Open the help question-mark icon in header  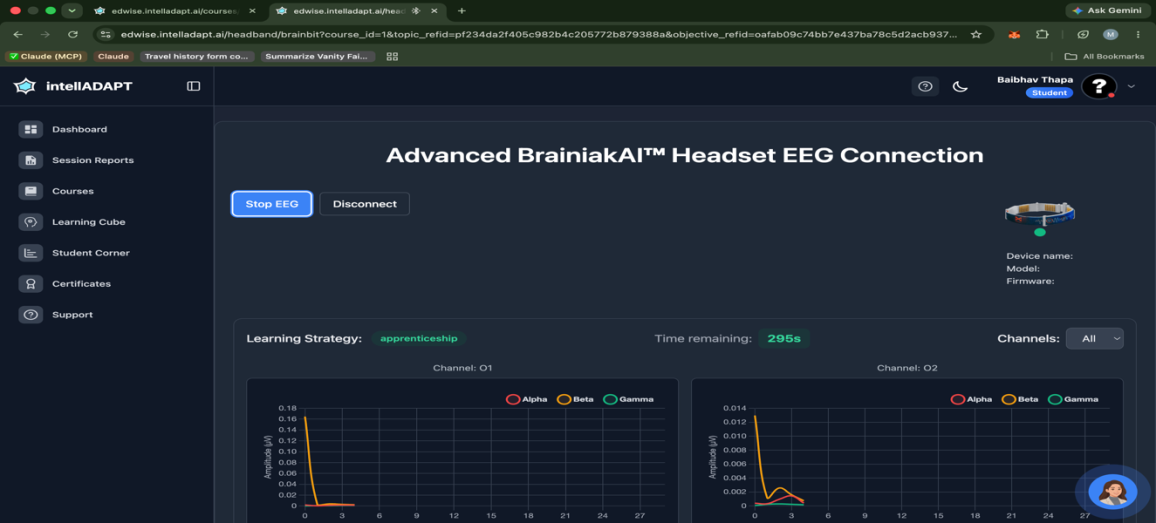925,86
